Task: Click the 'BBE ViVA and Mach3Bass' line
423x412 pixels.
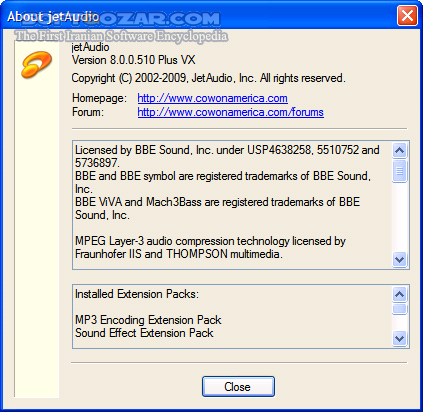Action: (217, 202)
